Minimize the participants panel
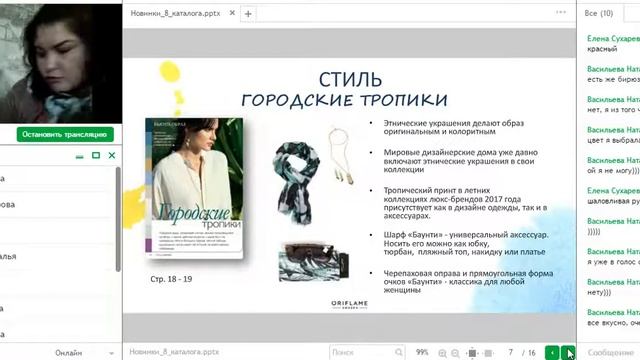This screenshot has height=360, width=640. pos(80,156)
